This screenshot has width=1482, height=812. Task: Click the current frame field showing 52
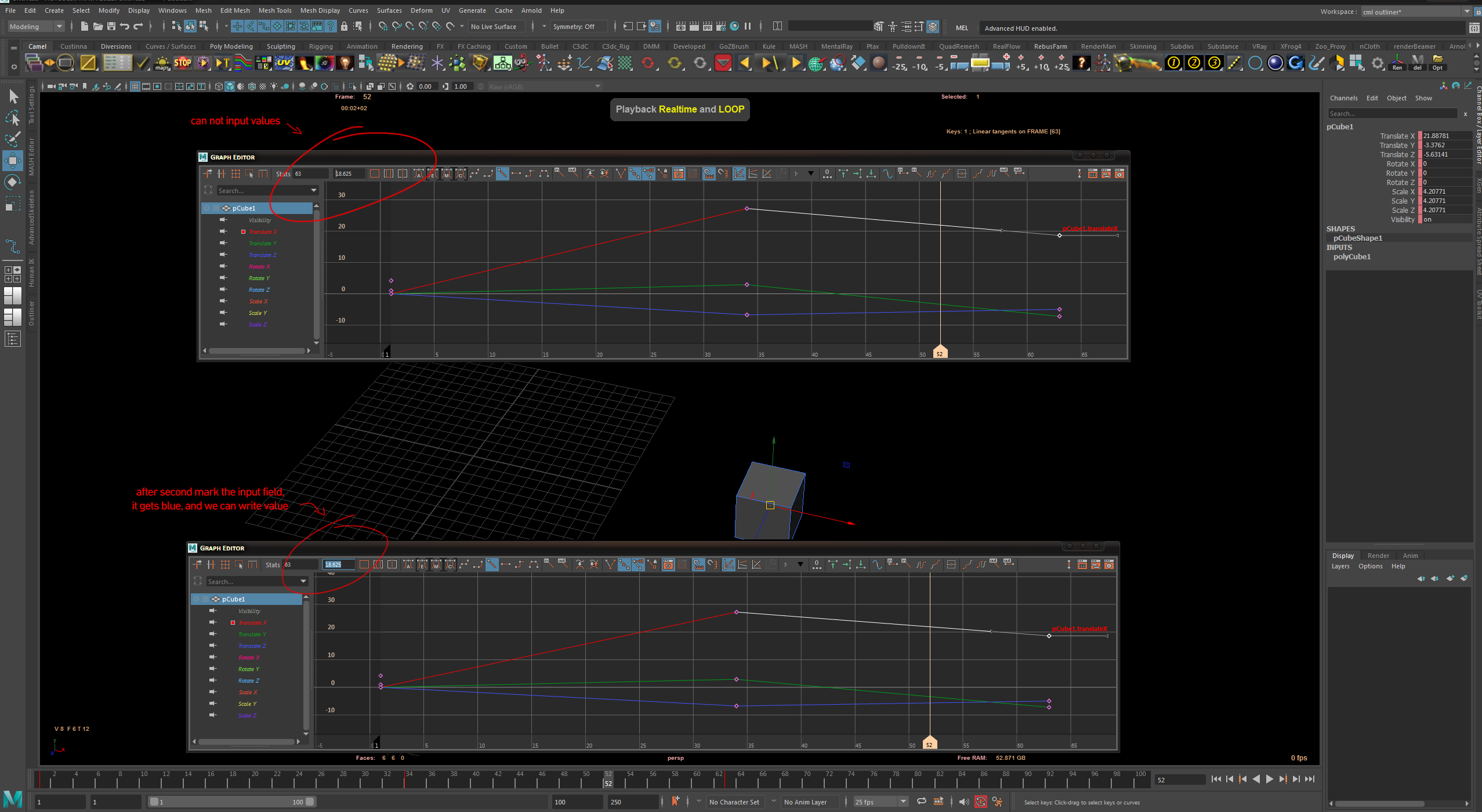[1180, 780]
